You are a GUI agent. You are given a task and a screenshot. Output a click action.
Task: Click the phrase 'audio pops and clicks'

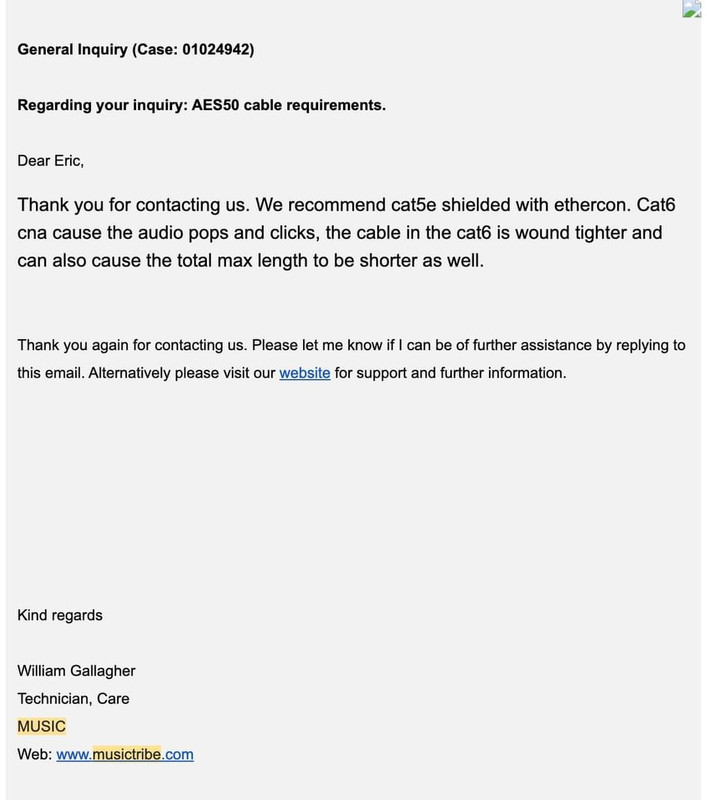(x=226, y=233)
